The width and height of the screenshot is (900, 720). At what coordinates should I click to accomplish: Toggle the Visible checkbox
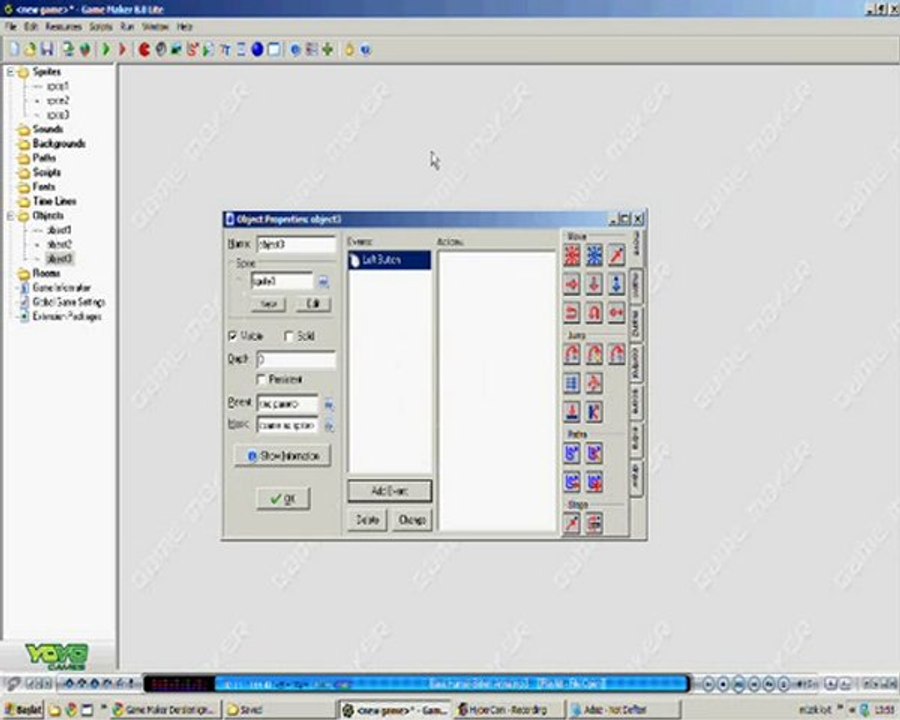[232, 336]
